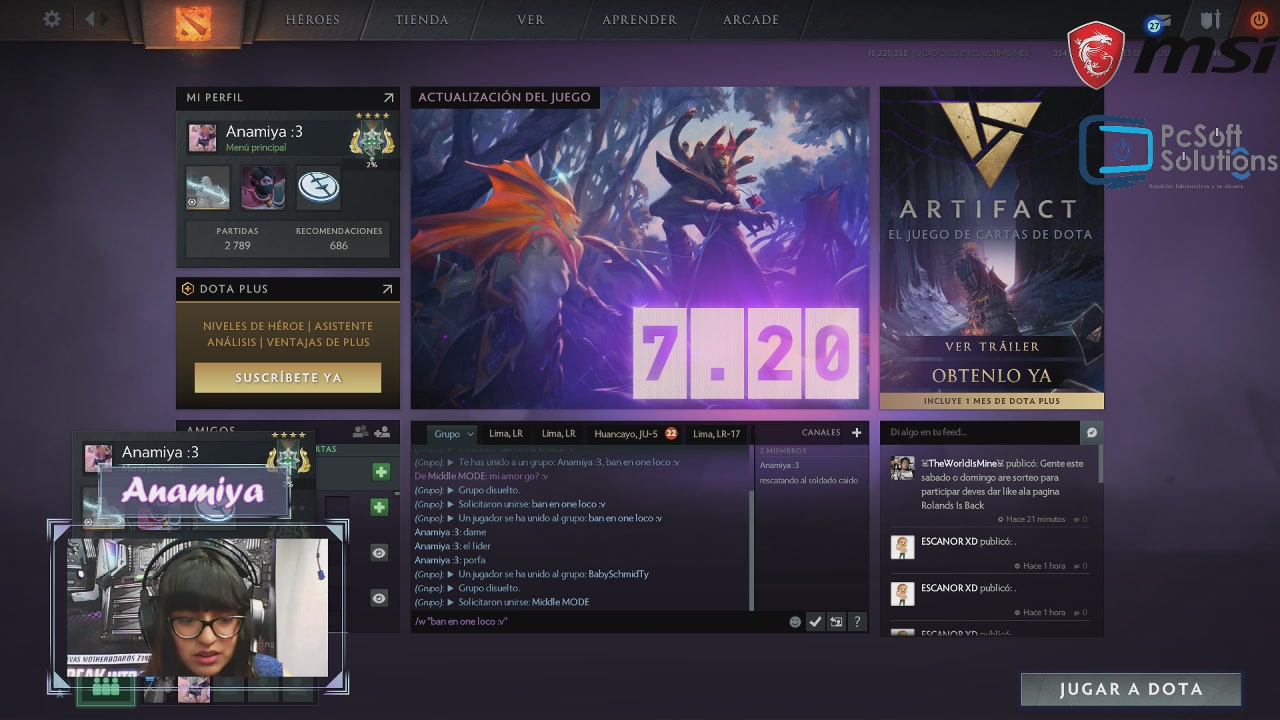Image resolution: width=1280 pixels, height=720 pixels.
Task: Click 'Middle MODE' name in join request
Action: tap(560, 602)
